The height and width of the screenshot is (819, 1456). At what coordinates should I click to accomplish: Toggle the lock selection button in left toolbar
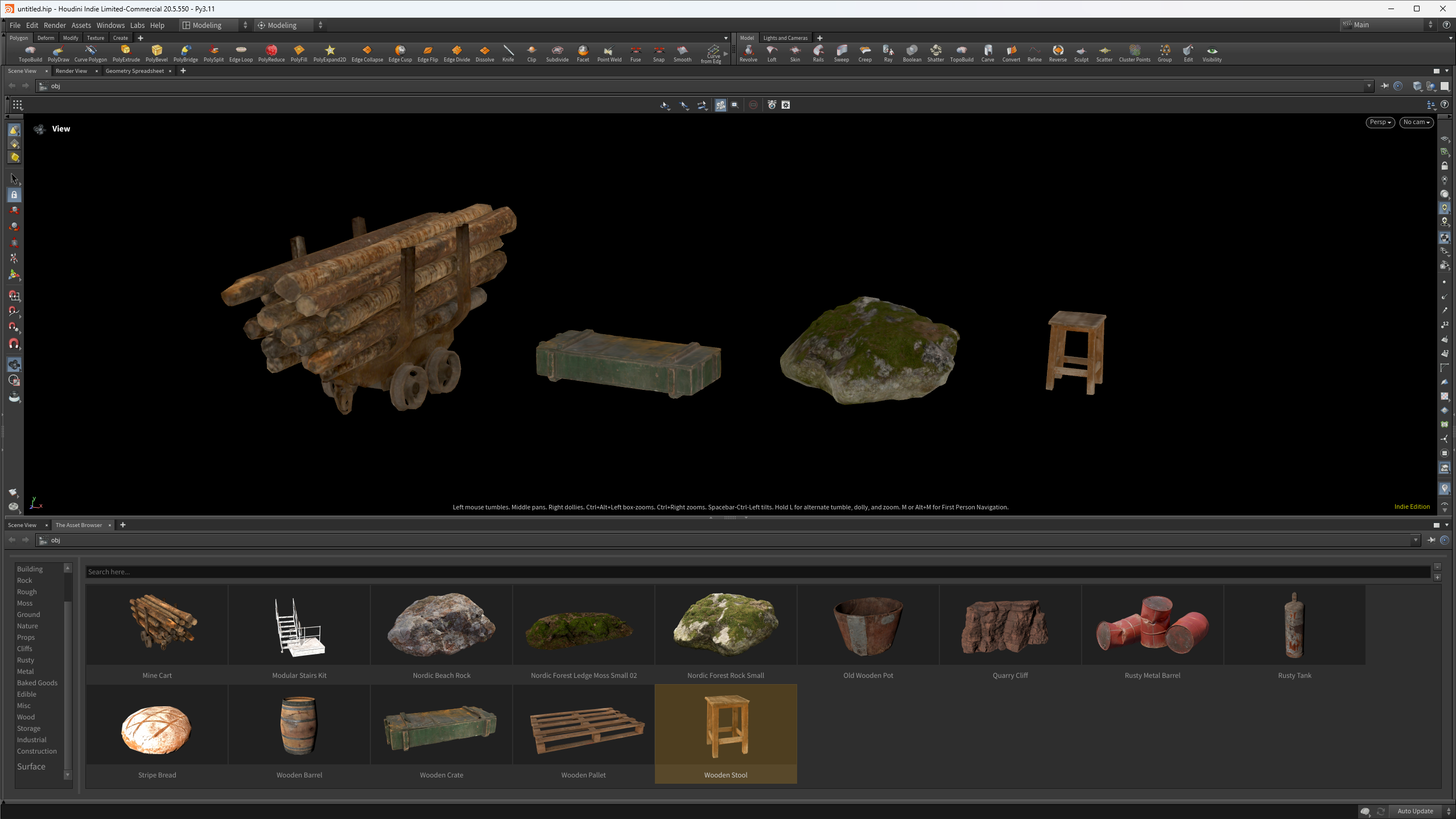(x=14, y=195)
